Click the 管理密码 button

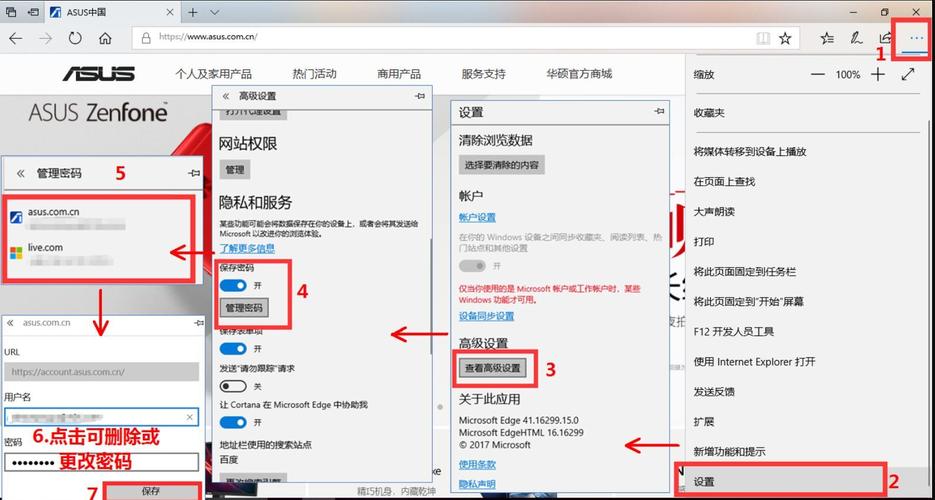tap(243, 308)
